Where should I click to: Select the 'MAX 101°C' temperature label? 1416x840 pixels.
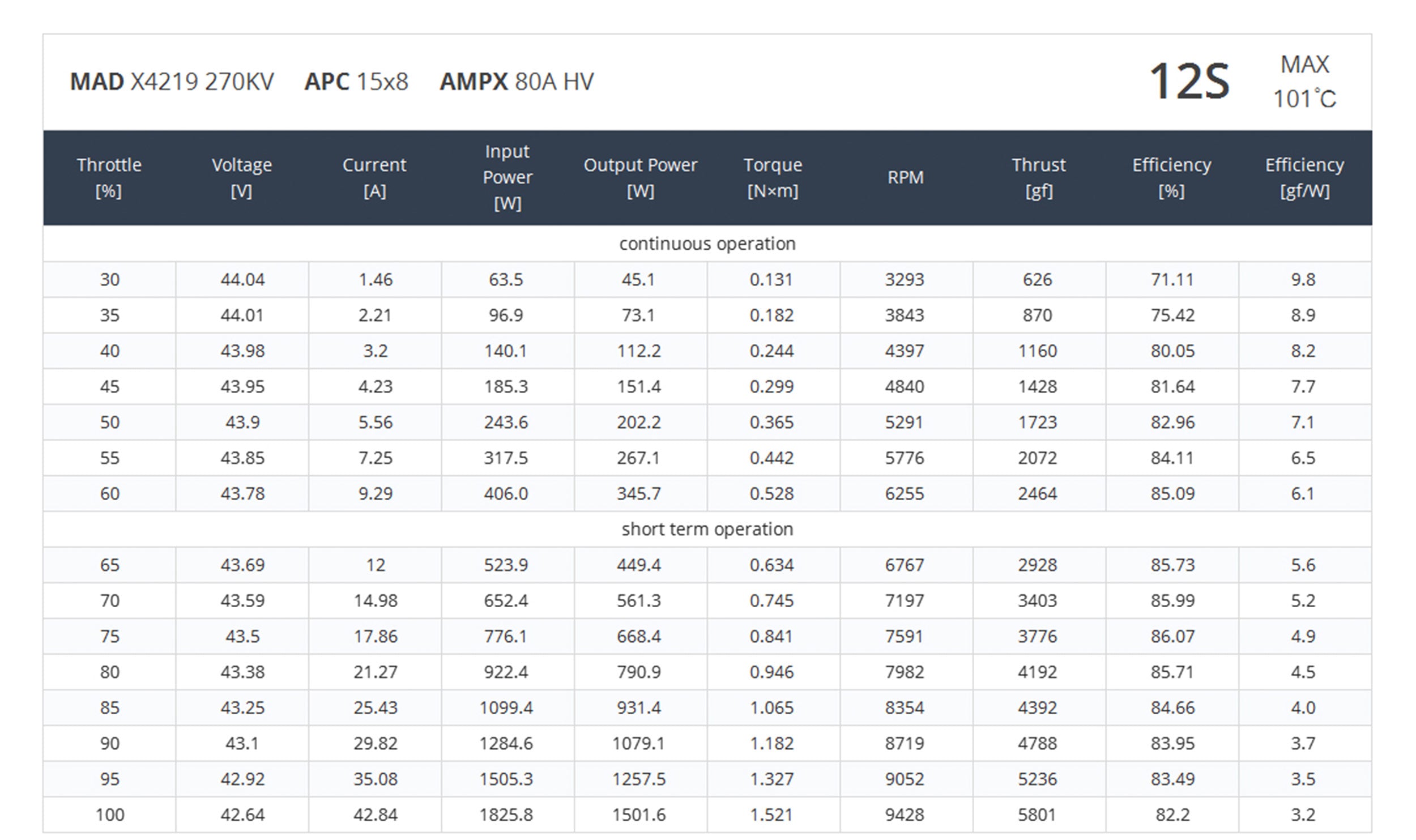pyautogui.click(x=1304, y=82)
